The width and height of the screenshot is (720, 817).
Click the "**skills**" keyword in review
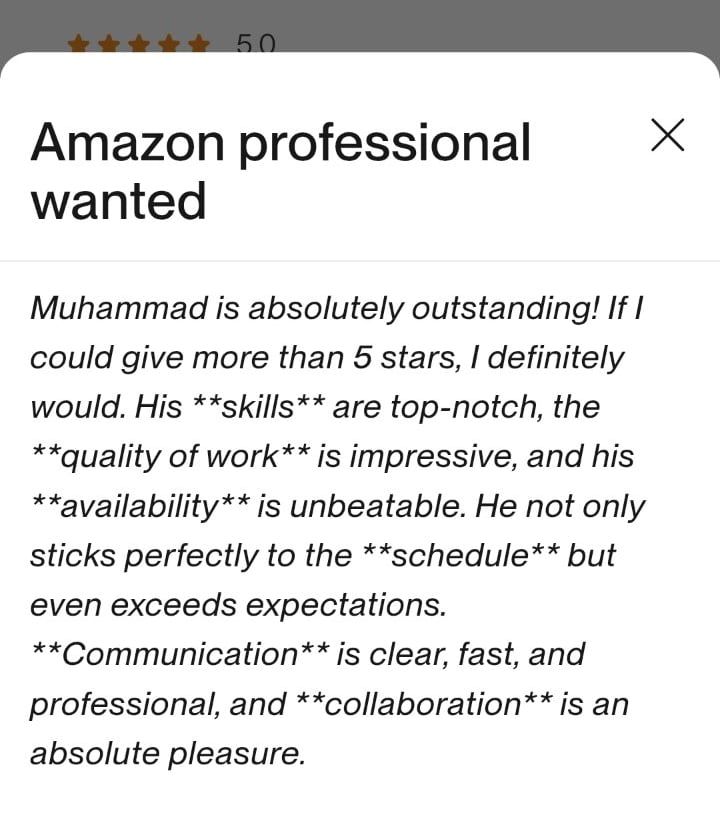coord(259,407)
